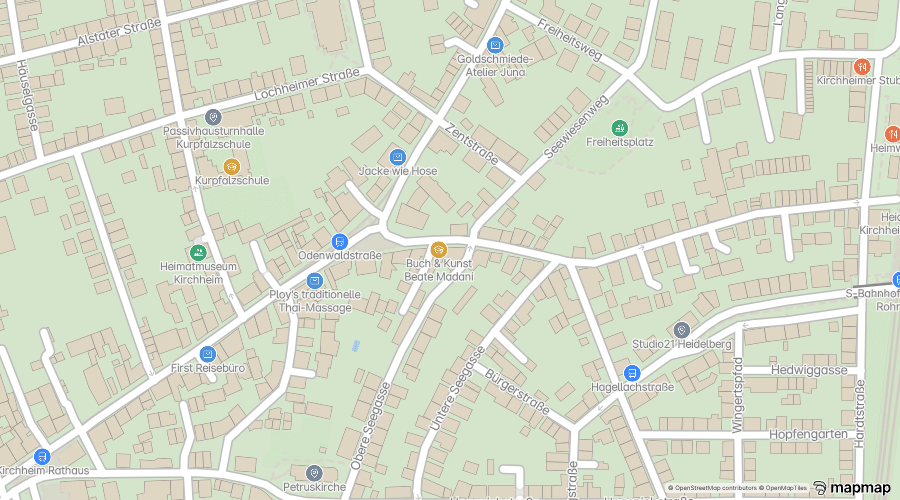900x500 pixels.
Task: Select the Kirchheim Rathaus transit stop icon
Action: (41, 457)
